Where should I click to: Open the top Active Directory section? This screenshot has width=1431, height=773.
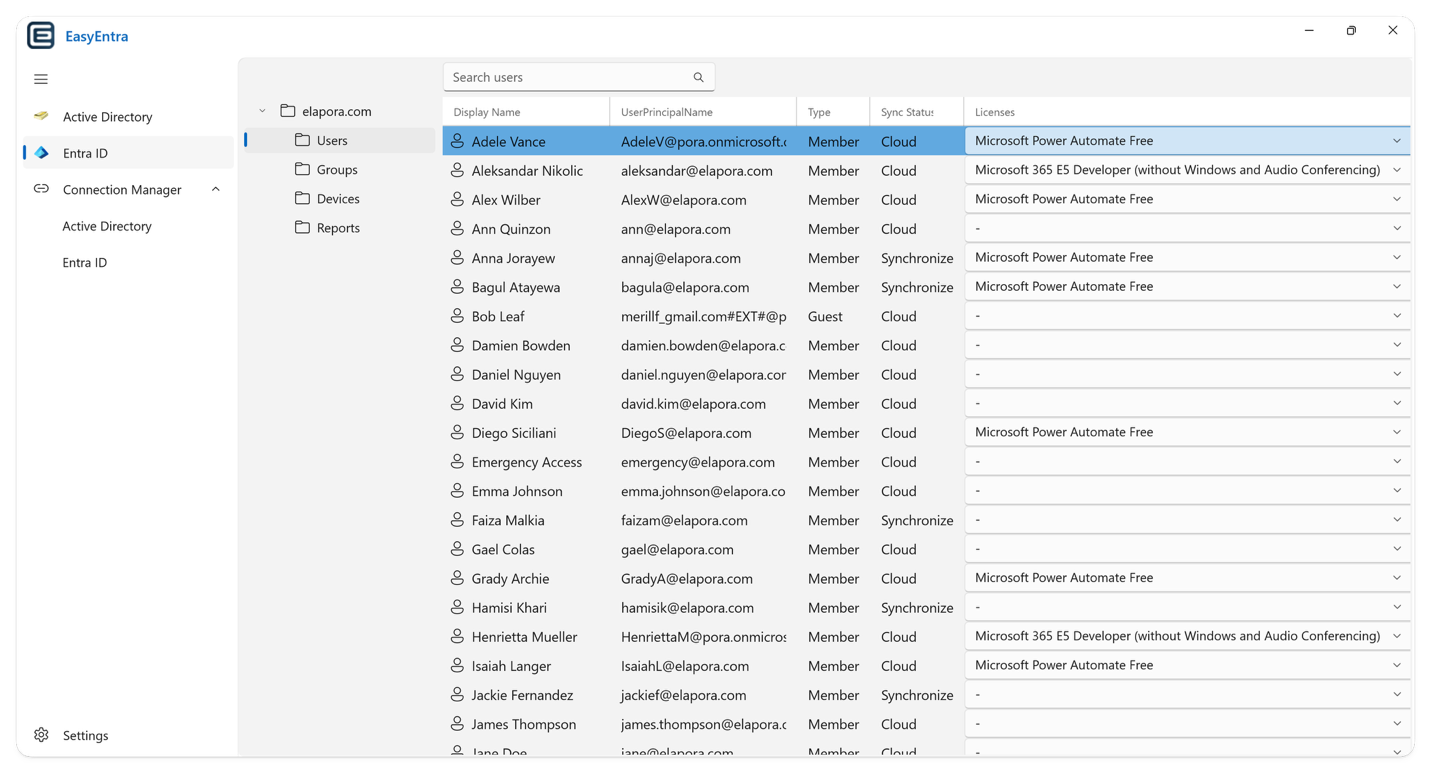tap(128, 116)
